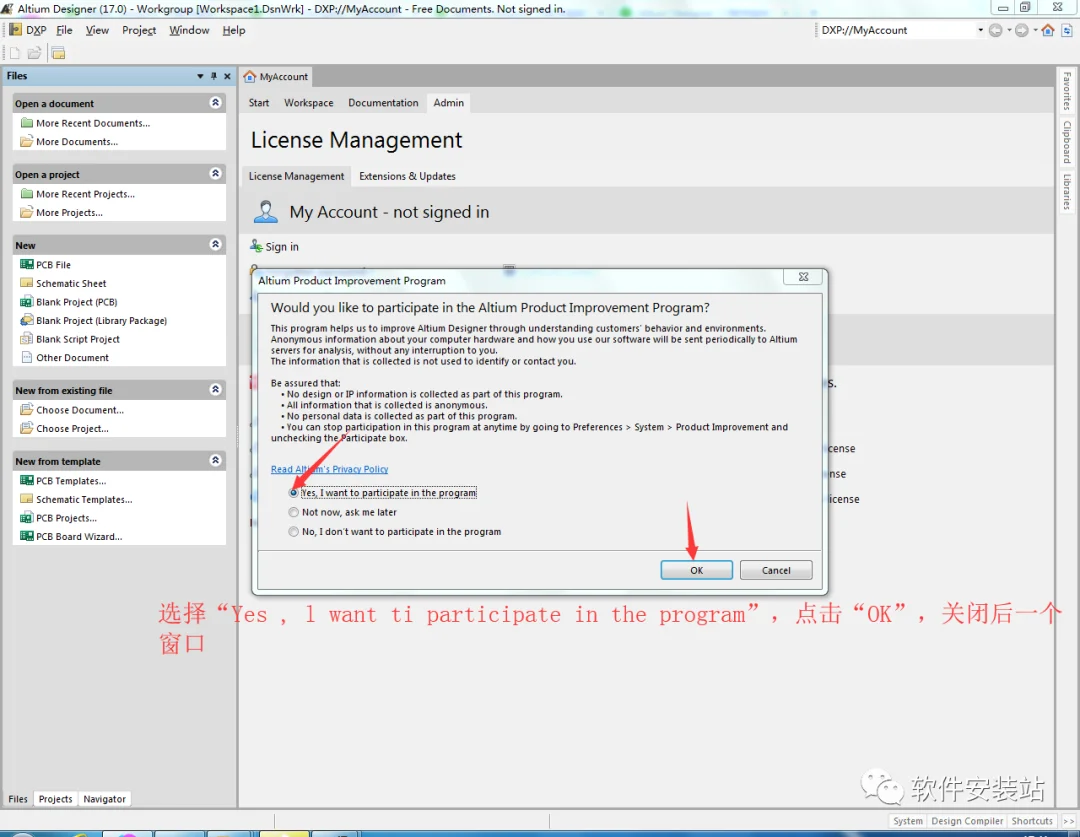Choose 'No, I don't want to participate'

(294, 532)
